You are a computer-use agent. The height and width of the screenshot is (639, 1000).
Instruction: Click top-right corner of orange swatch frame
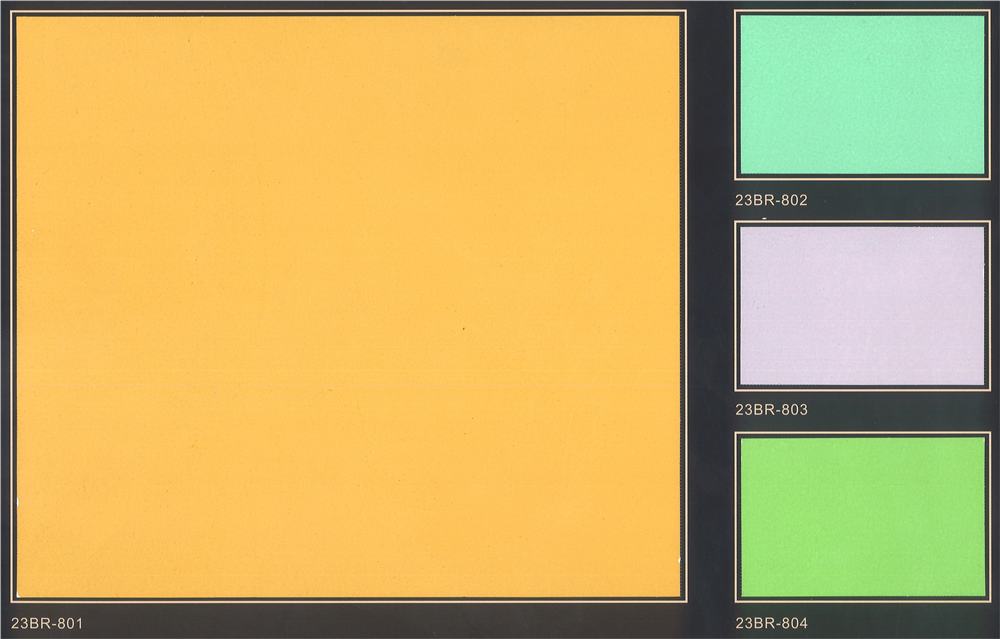tap(686, 11)
